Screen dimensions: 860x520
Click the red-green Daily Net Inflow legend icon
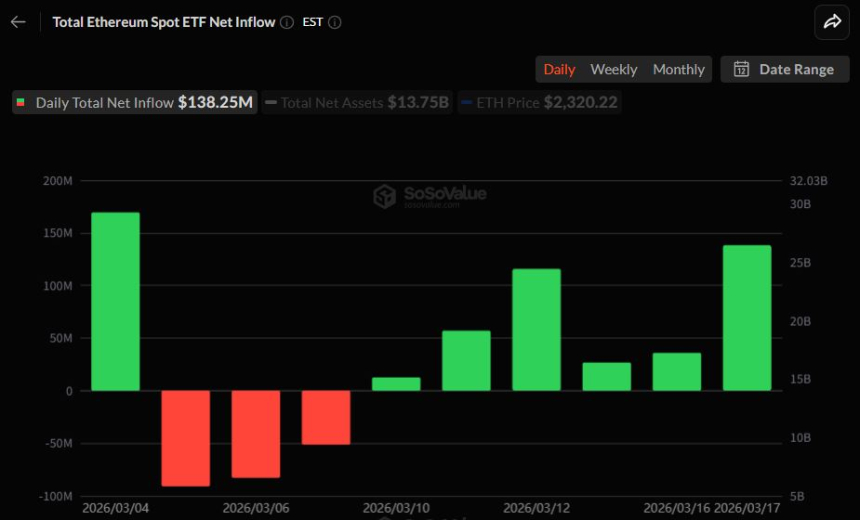click(x=21, y=102)
